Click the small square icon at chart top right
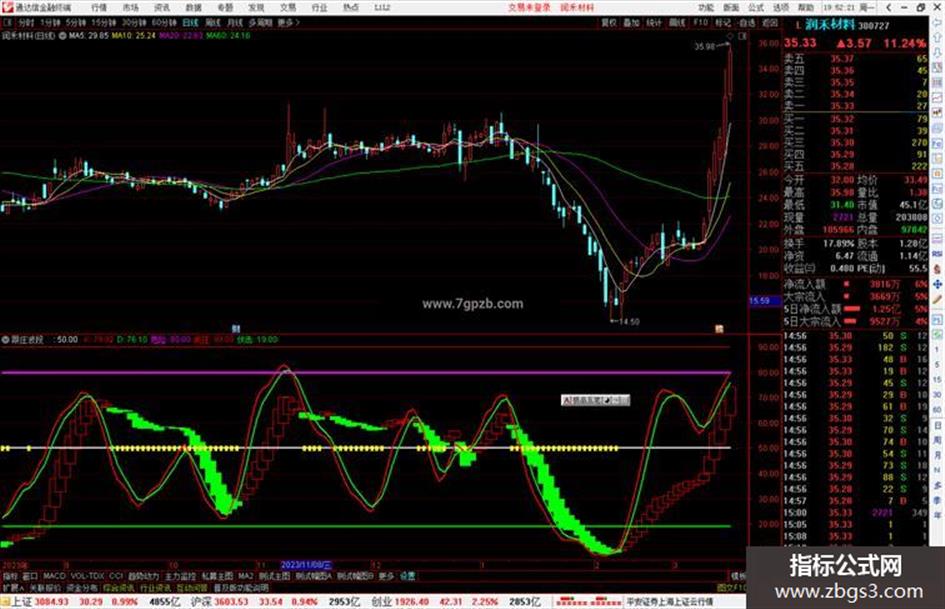This screenshot has height=609, width=945. [742, 36]
